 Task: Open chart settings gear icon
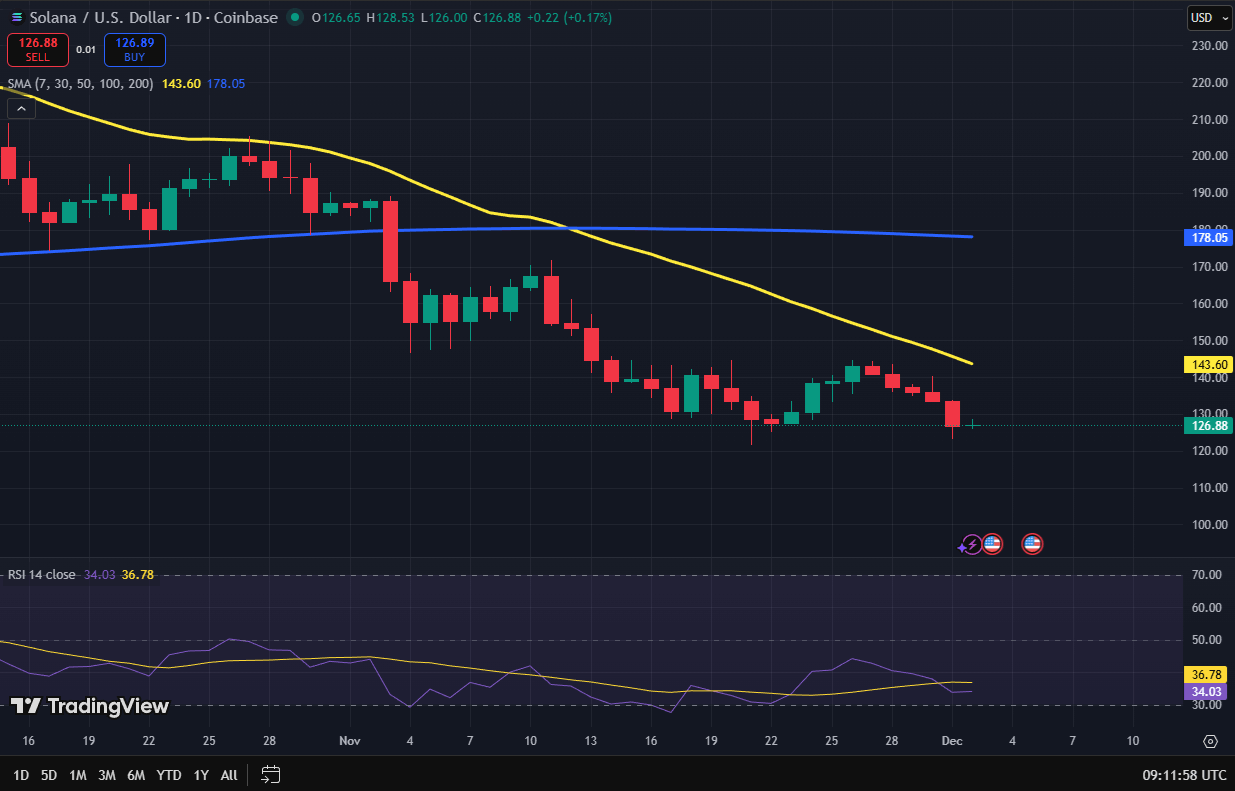click(x=1210, y=741)
